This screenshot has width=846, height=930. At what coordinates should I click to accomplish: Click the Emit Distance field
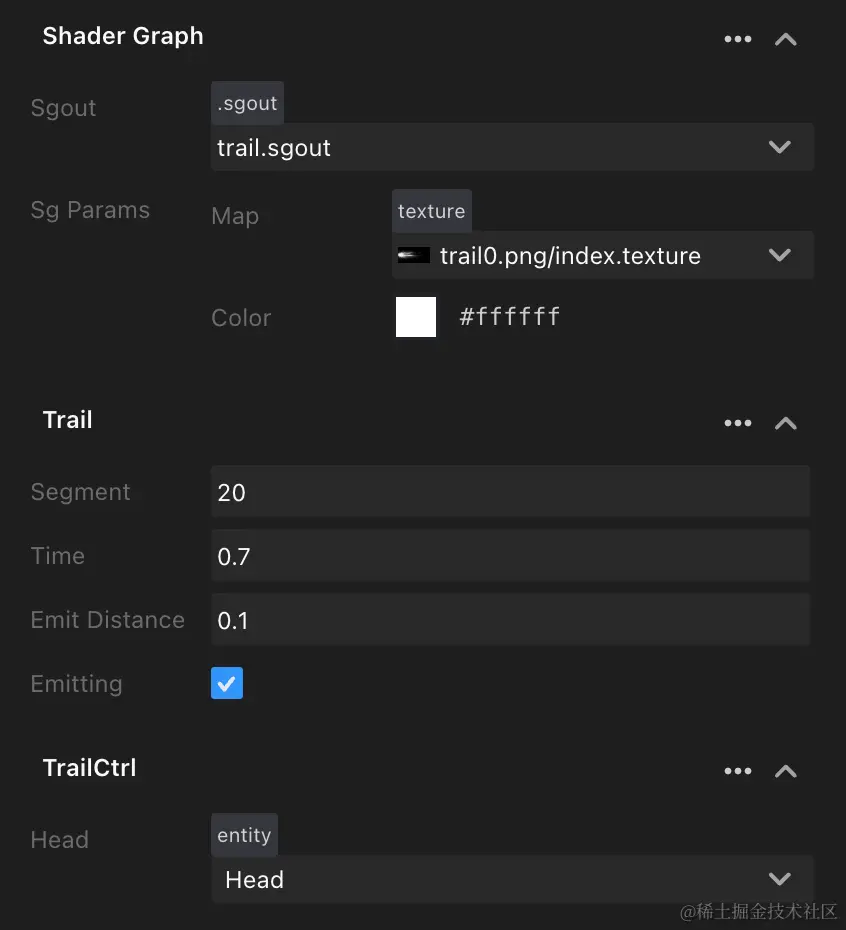click(x=510, y=620)
